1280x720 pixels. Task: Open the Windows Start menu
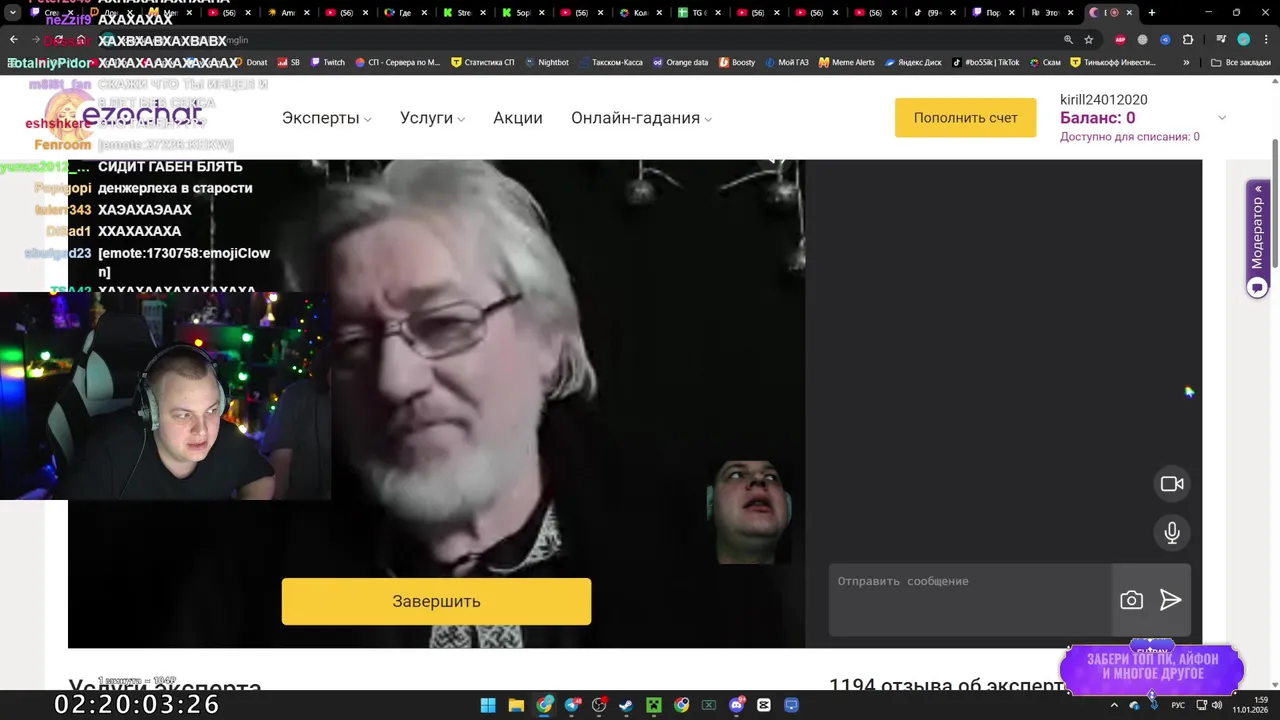tap(488, 705)
